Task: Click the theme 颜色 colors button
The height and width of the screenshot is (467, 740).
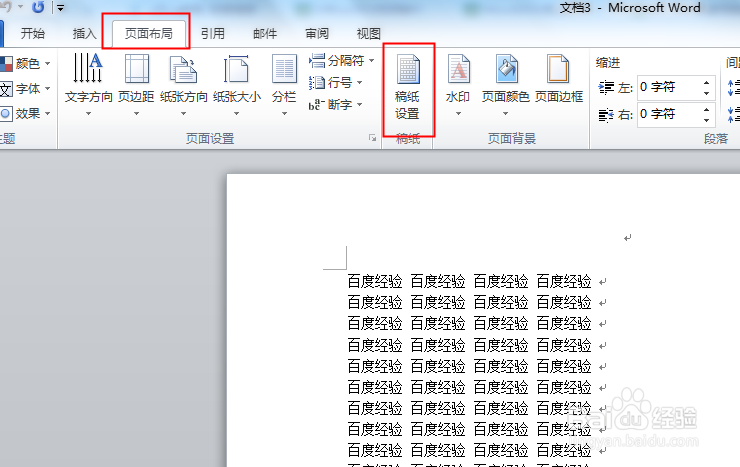Action: pyautogui.click(x=25, y=63)
